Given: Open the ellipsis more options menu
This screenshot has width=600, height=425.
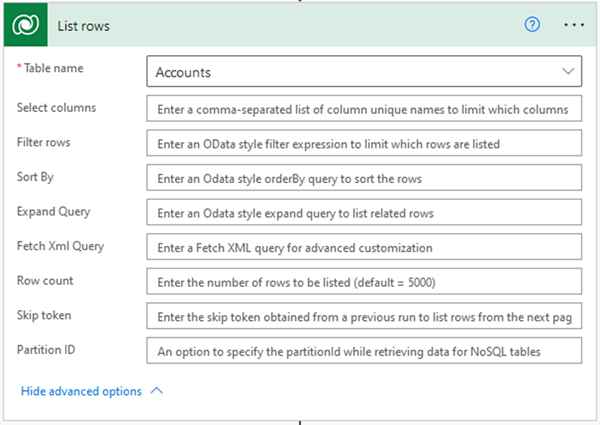Looking at the screenshot, I should click(573, 25).
